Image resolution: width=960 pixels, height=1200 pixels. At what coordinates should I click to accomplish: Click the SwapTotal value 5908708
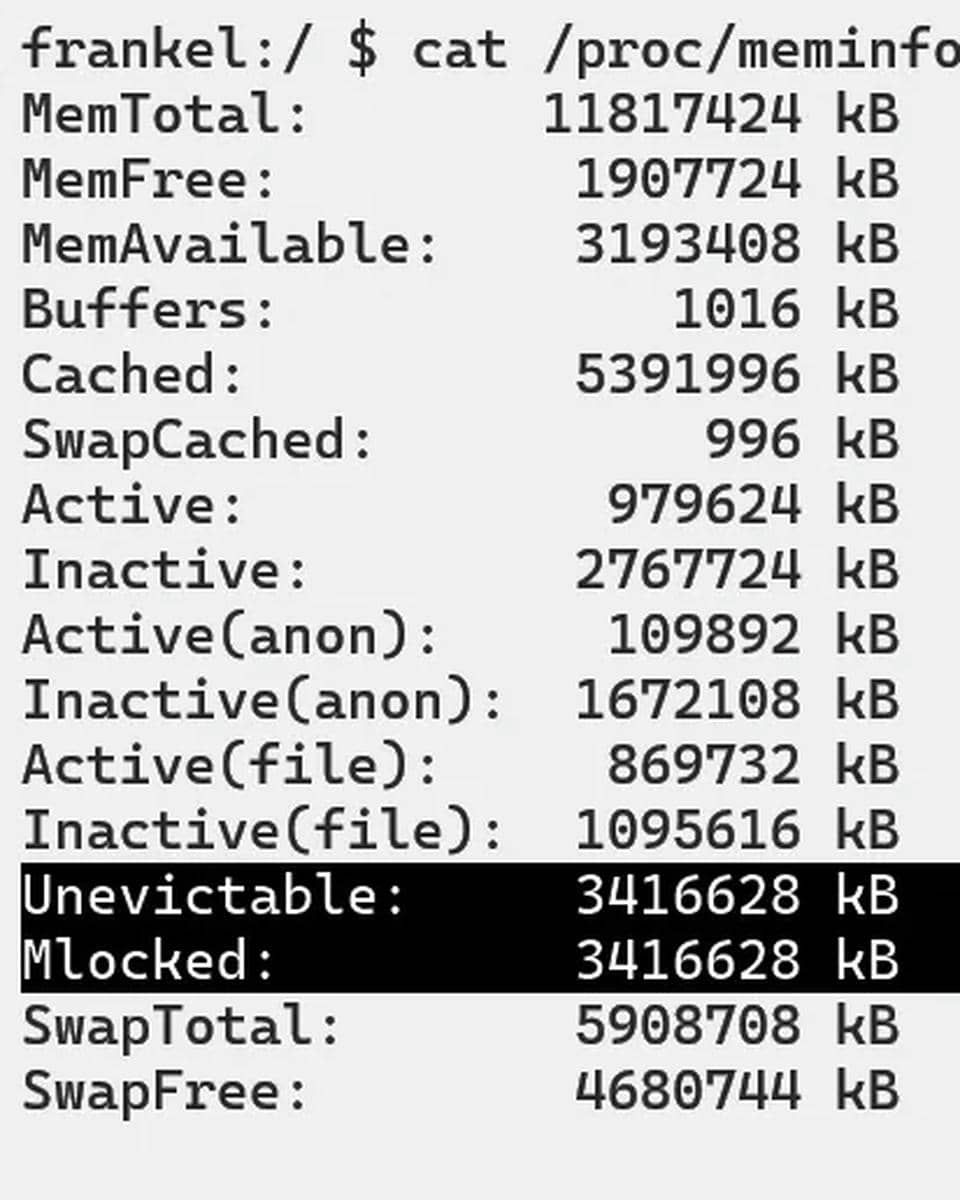[x=688, y=1025]
